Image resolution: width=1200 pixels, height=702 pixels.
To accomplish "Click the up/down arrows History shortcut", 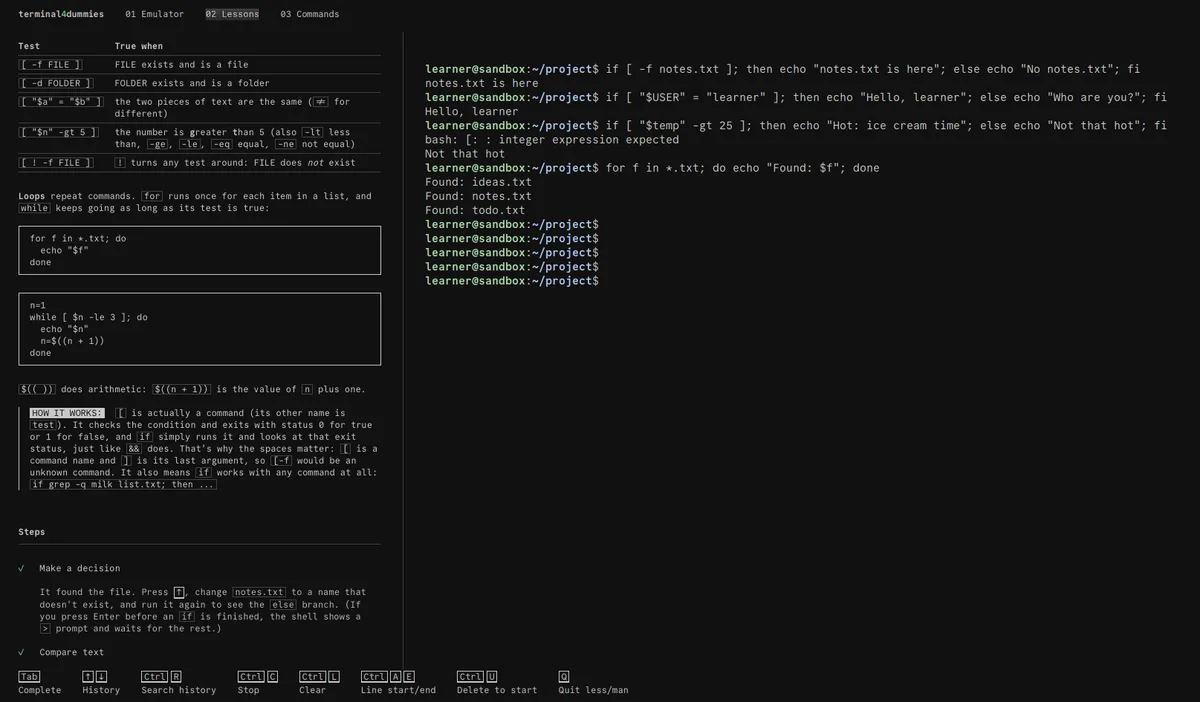I will [101, 683].
